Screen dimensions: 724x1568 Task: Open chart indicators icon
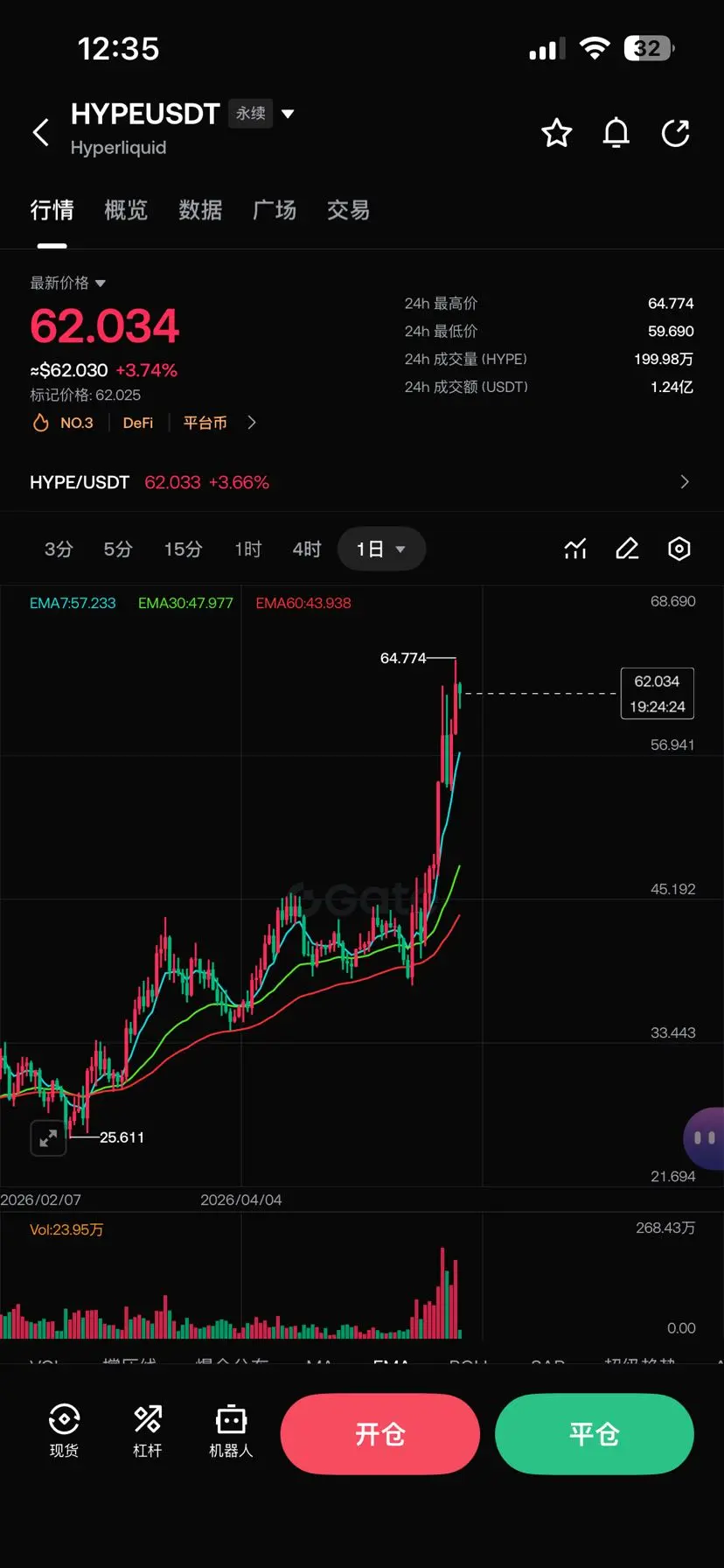[575, 549]
